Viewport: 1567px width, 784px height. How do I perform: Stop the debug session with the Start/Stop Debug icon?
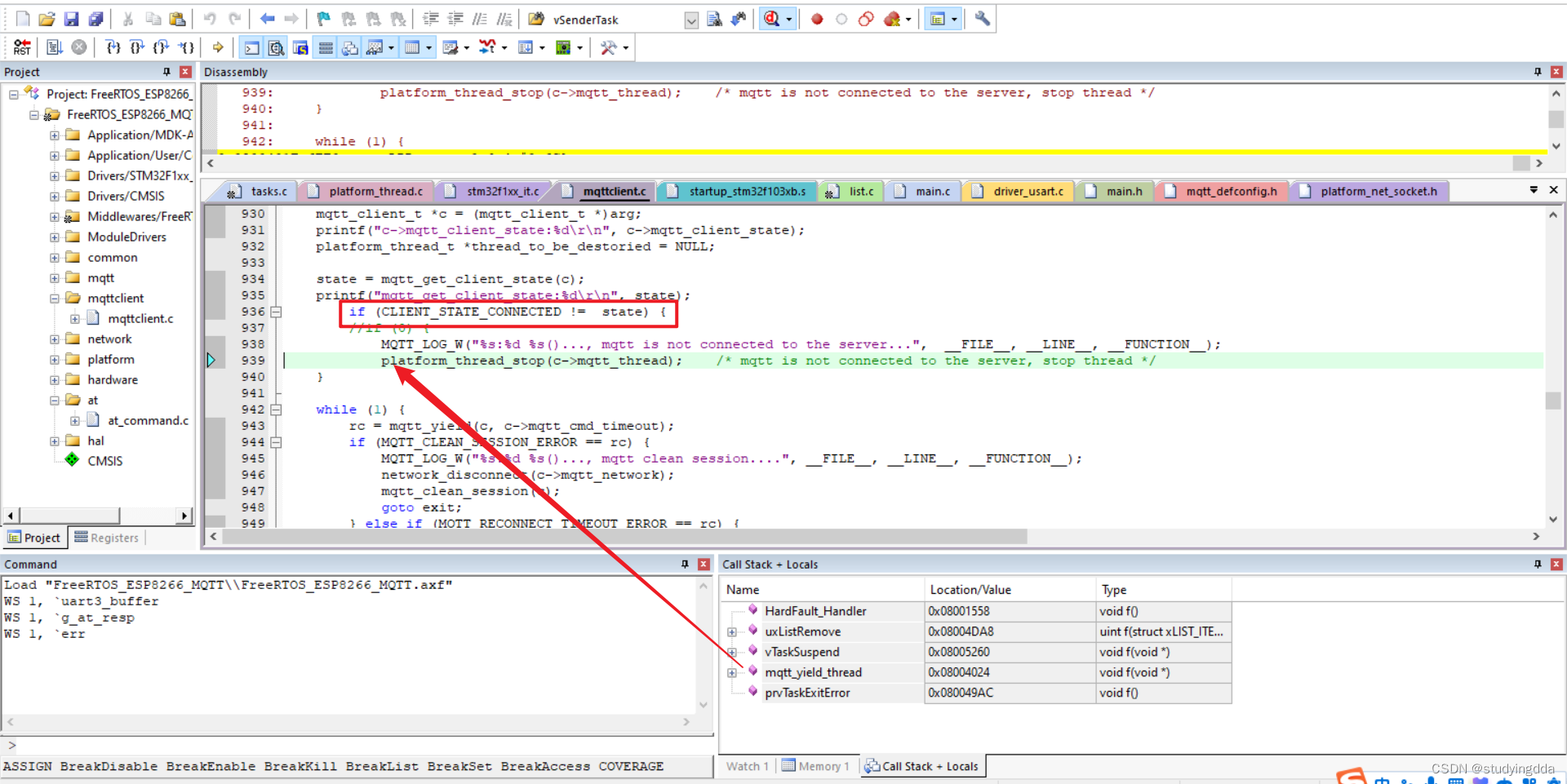pos(772,19)
